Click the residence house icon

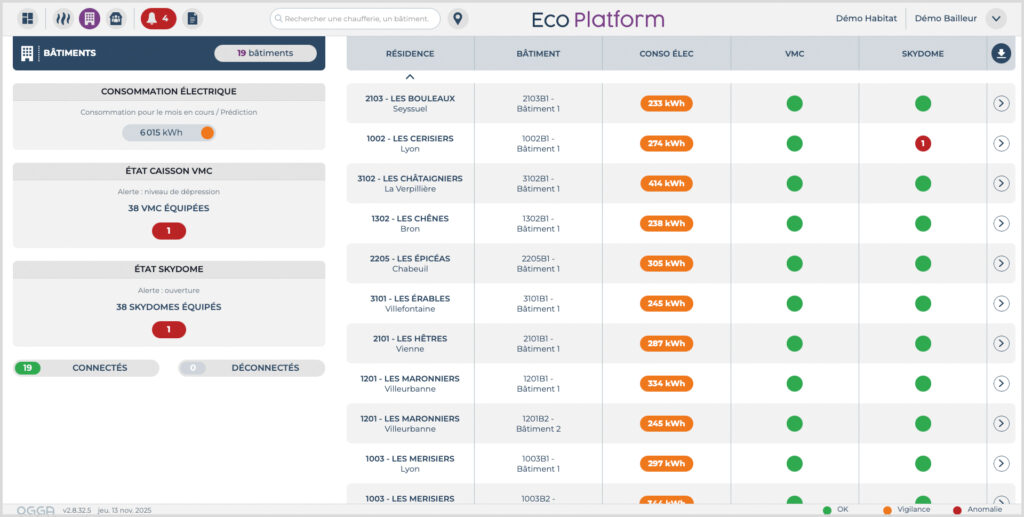pos(116,19)
